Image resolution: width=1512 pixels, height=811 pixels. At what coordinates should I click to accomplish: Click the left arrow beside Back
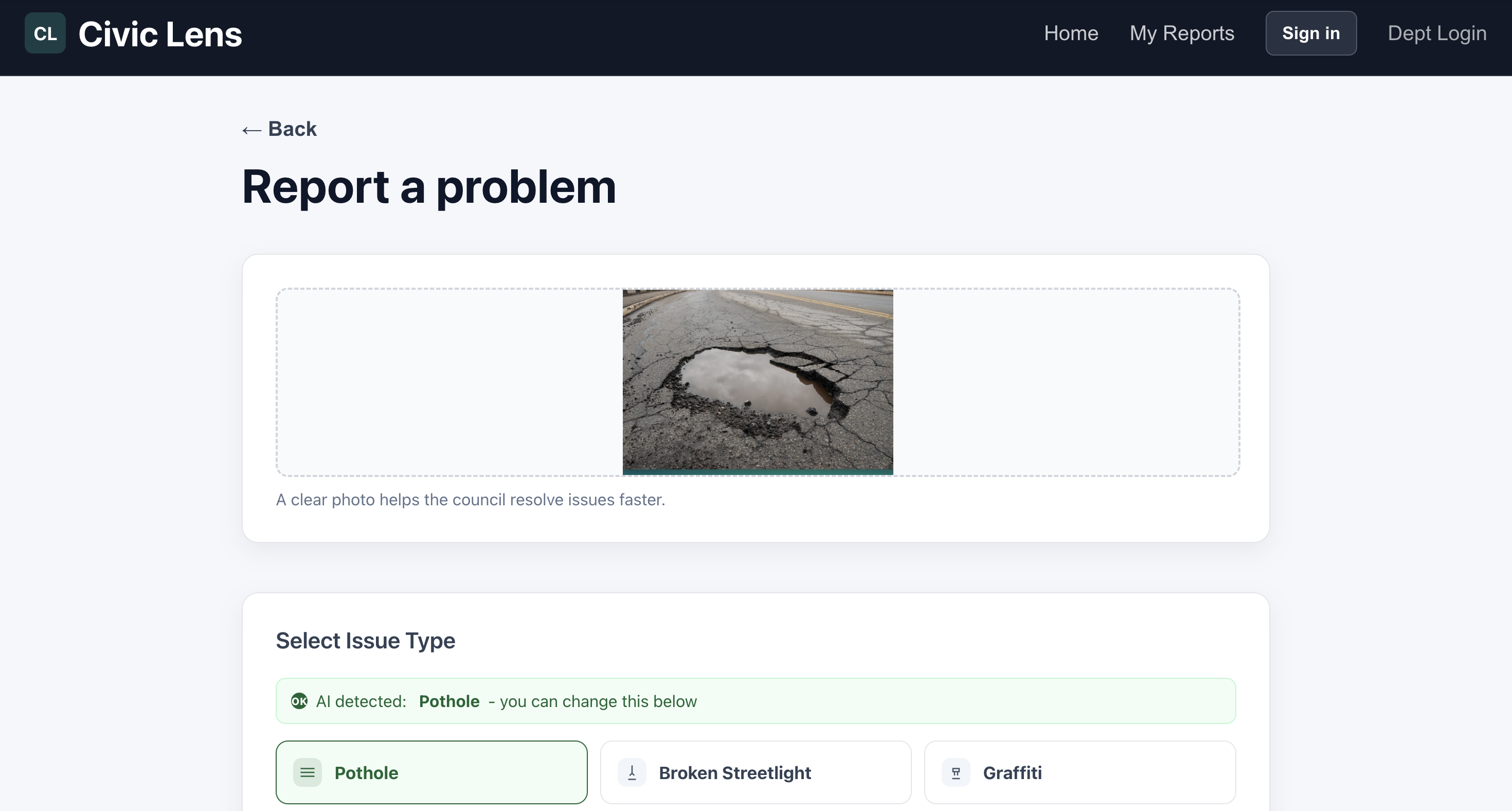click(x=252, y=130)
